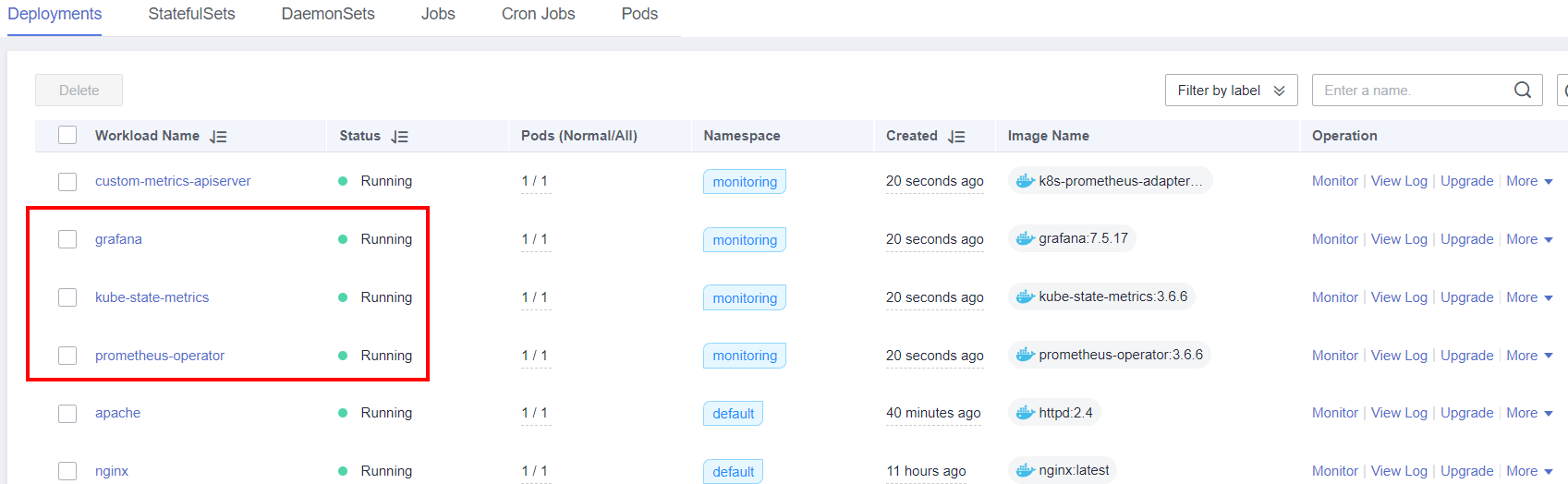Viewport: 1568px width, 484px height.
Task: Click the grafana:7.5.17 docker image icon
Action: [1025, 238]
